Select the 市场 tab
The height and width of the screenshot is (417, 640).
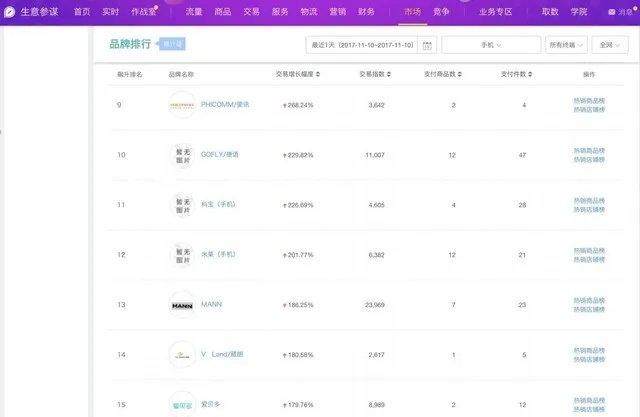click(413, 12)
